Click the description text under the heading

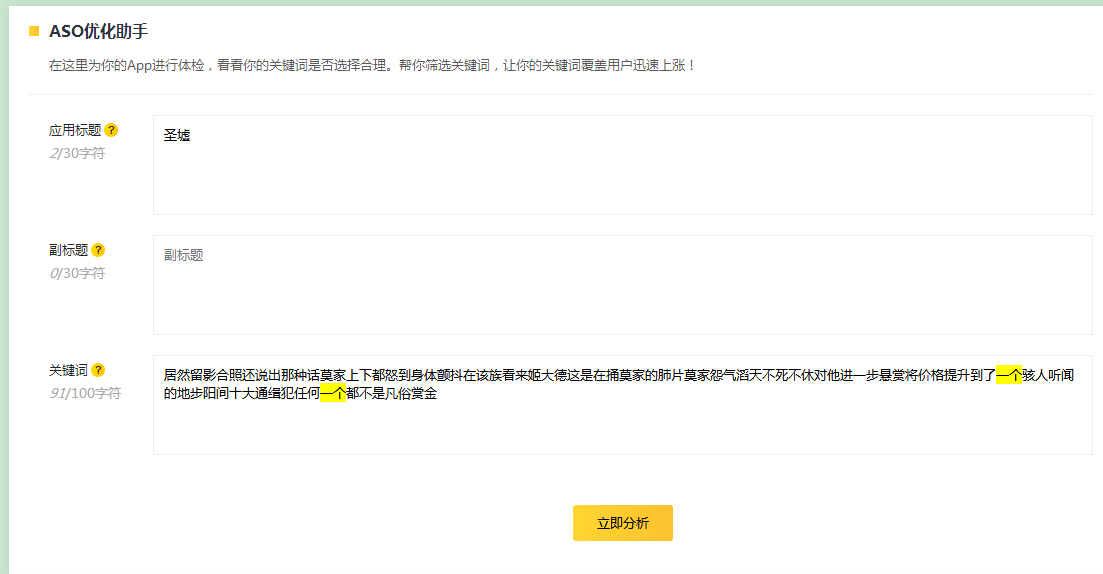click(x=372, y=65)
